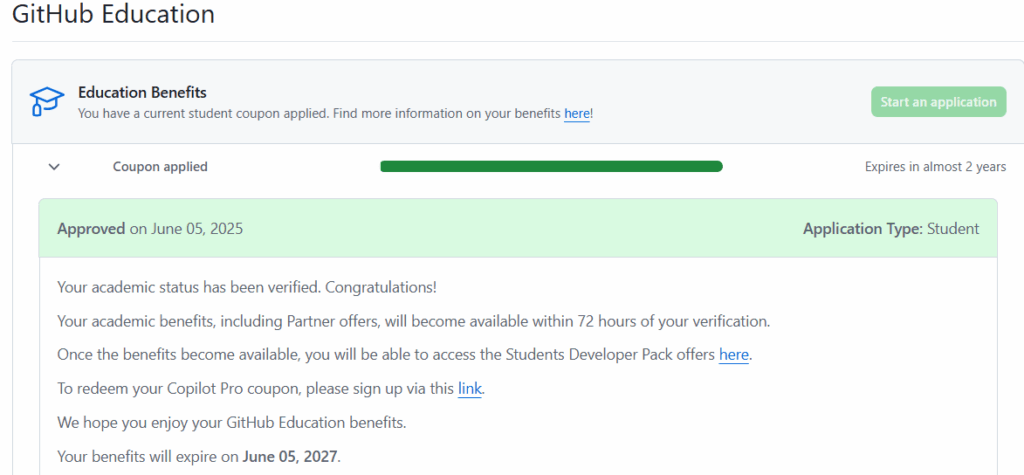Open the Students Developer Pack offers 'here' link
This screenshot has width=1024, height=475.
coord(733,355)
